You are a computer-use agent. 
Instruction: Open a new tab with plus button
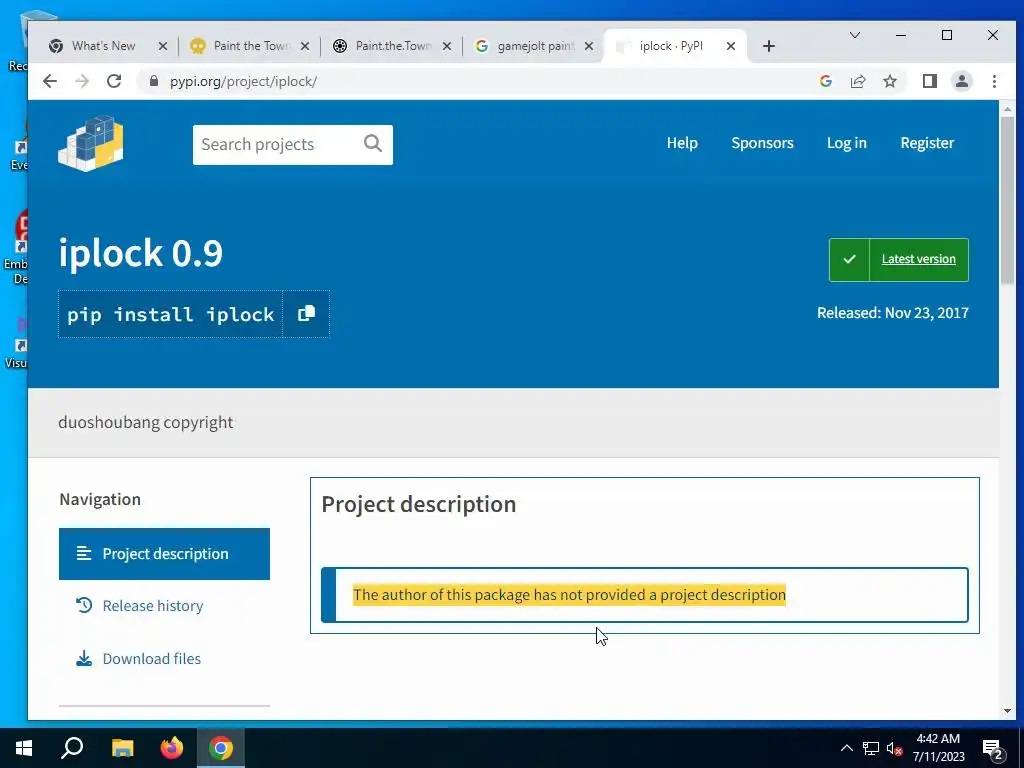[x=769, y=46]
